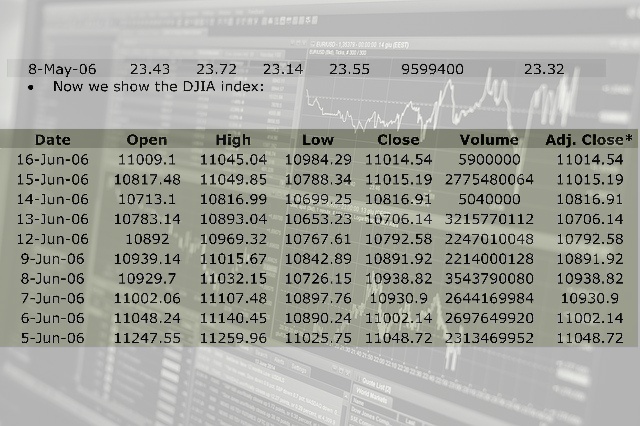Select the Low column header

(x=317, y=140)
